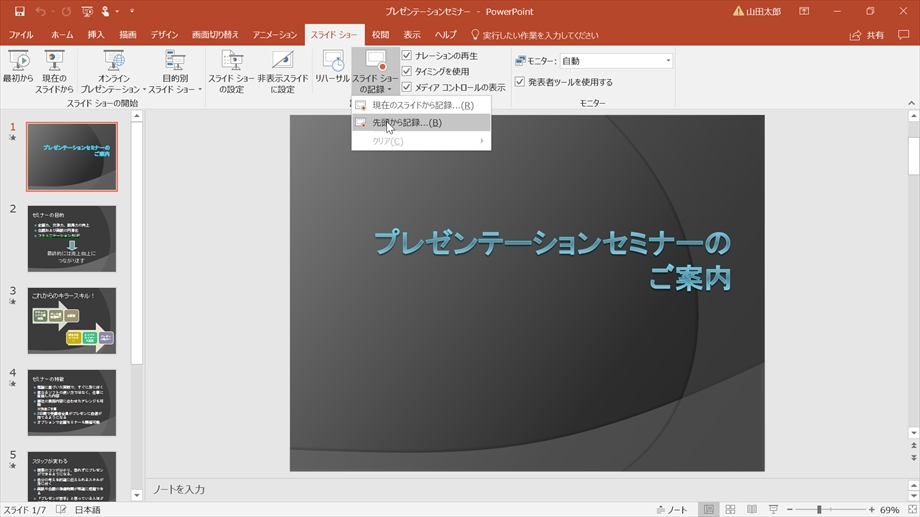Open the Insert tab (挿入)

96,35
